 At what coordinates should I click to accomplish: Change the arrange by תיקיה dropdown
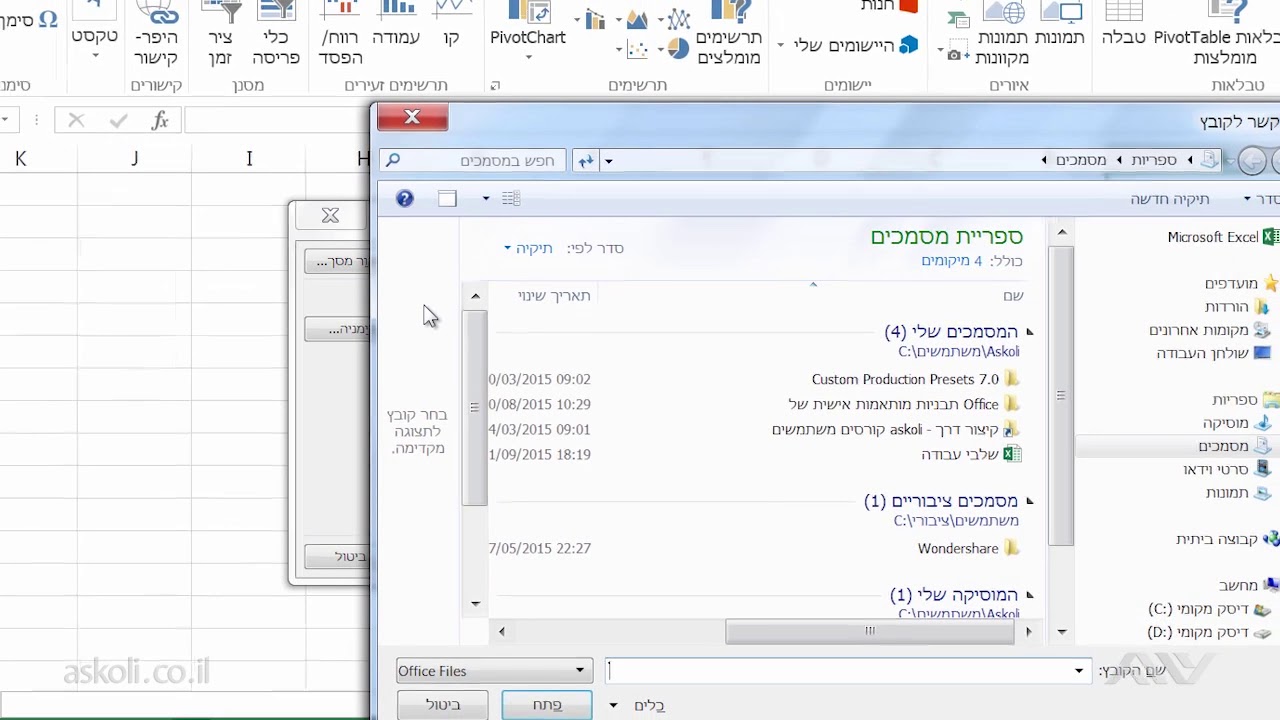[x=528, y=248]
